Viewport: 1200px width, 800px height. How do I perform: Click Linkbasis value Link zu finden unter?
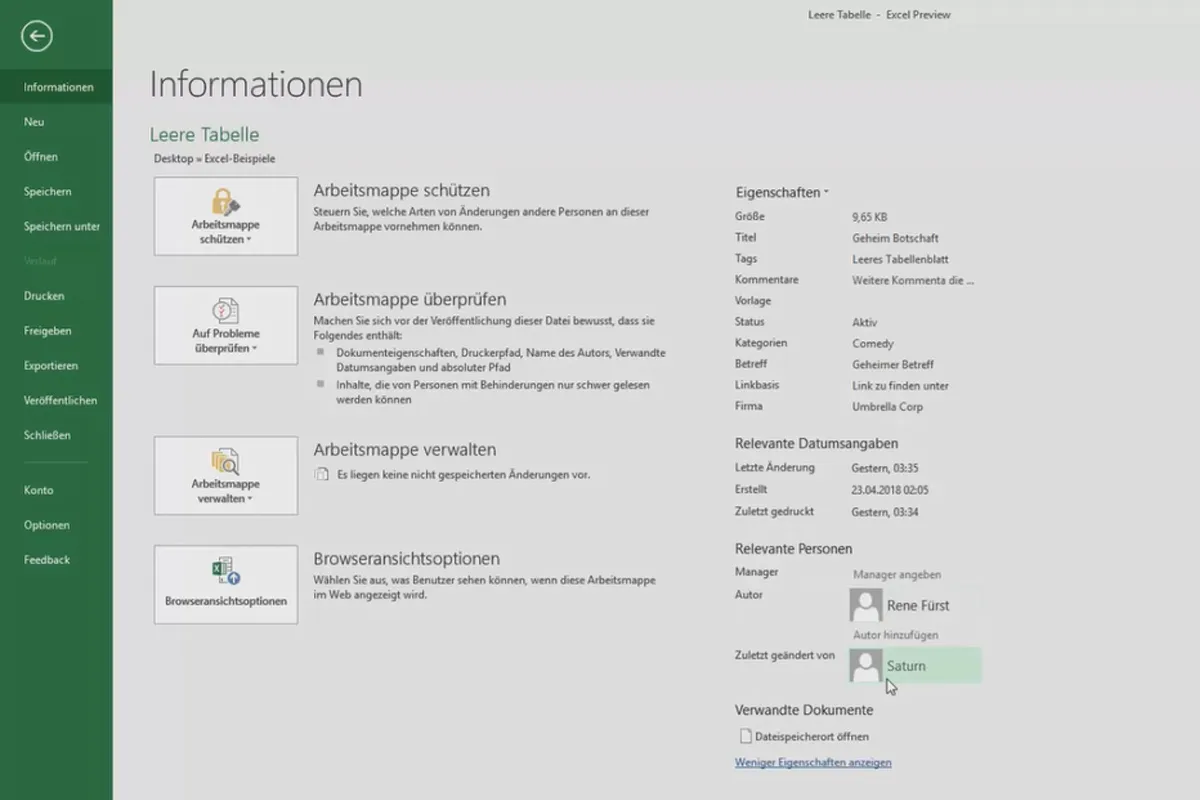click(900, 386)
